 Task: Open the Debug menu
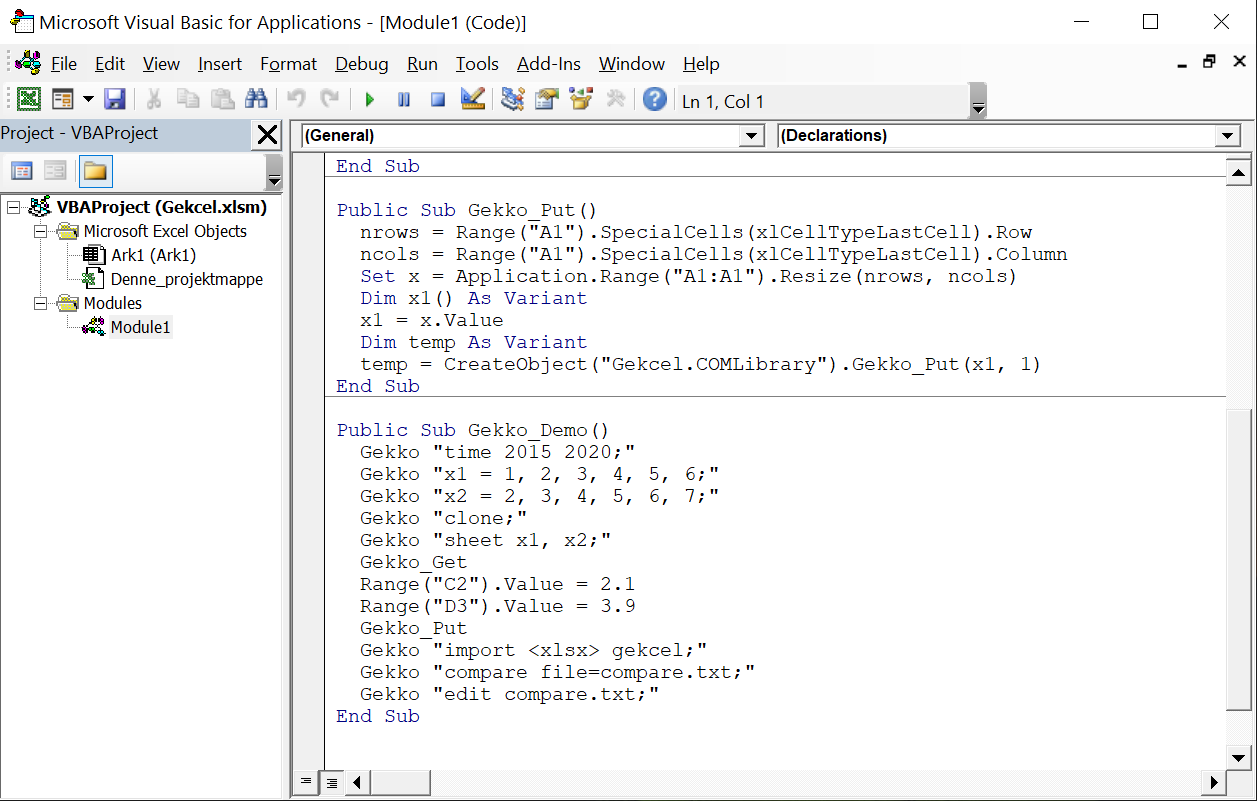[362, 64]
